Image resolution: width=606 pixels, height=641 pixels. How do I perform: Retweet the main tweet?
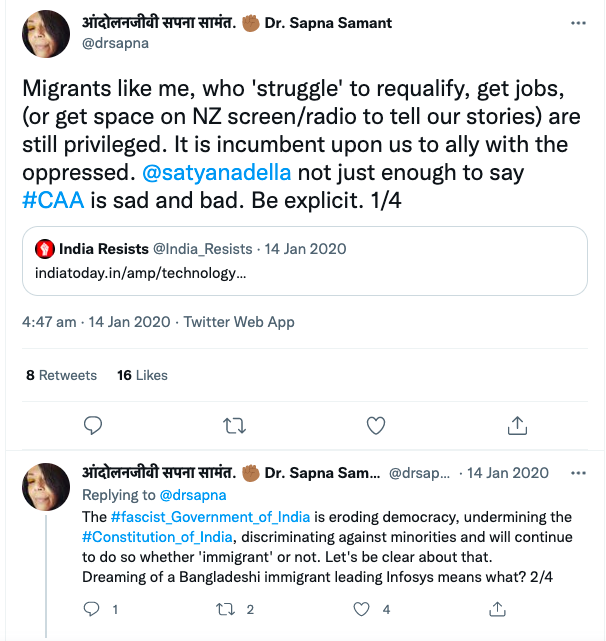(235, 425)
